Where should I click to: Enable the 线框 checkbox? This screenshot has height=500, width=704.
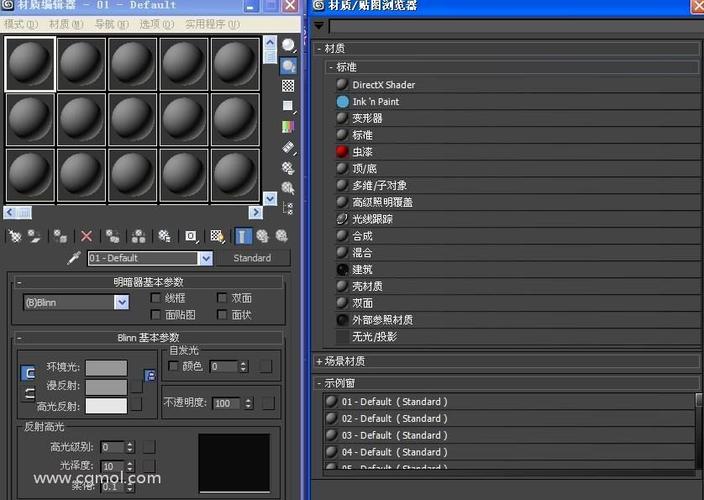[156, 298]
